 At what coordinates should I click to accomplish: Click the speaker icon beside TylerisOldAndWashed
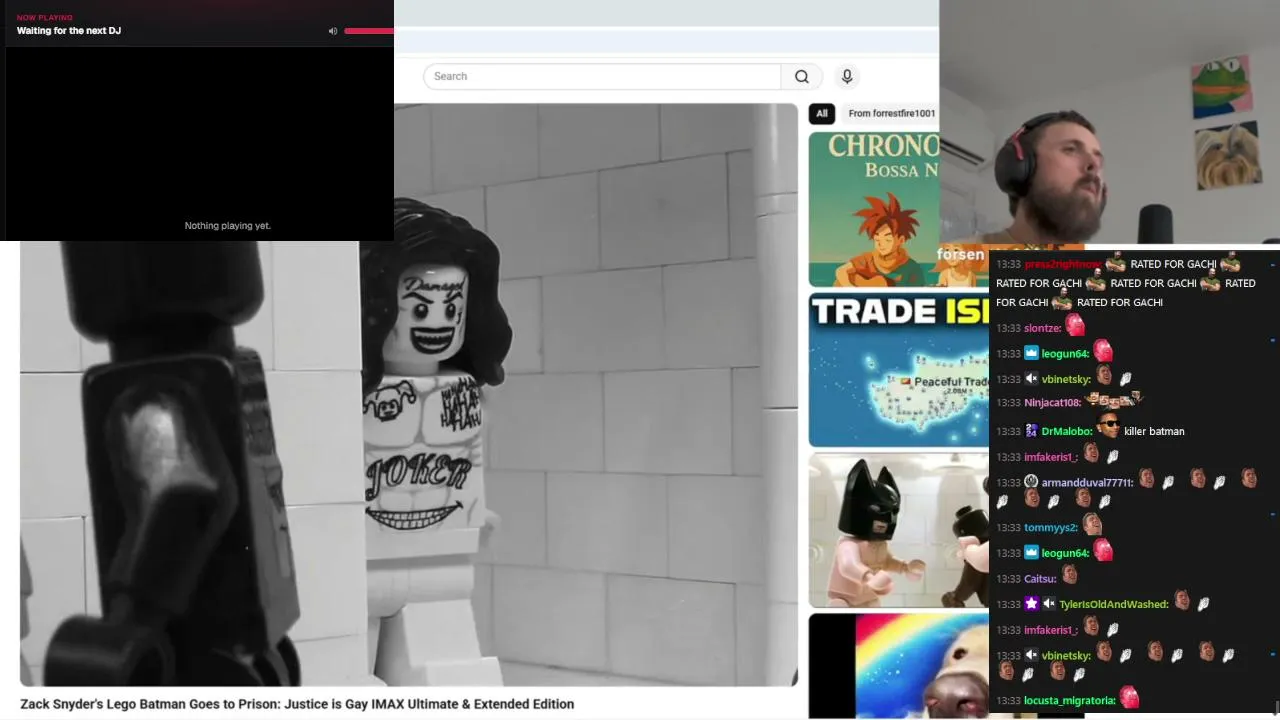click(x=1049, y=604)
